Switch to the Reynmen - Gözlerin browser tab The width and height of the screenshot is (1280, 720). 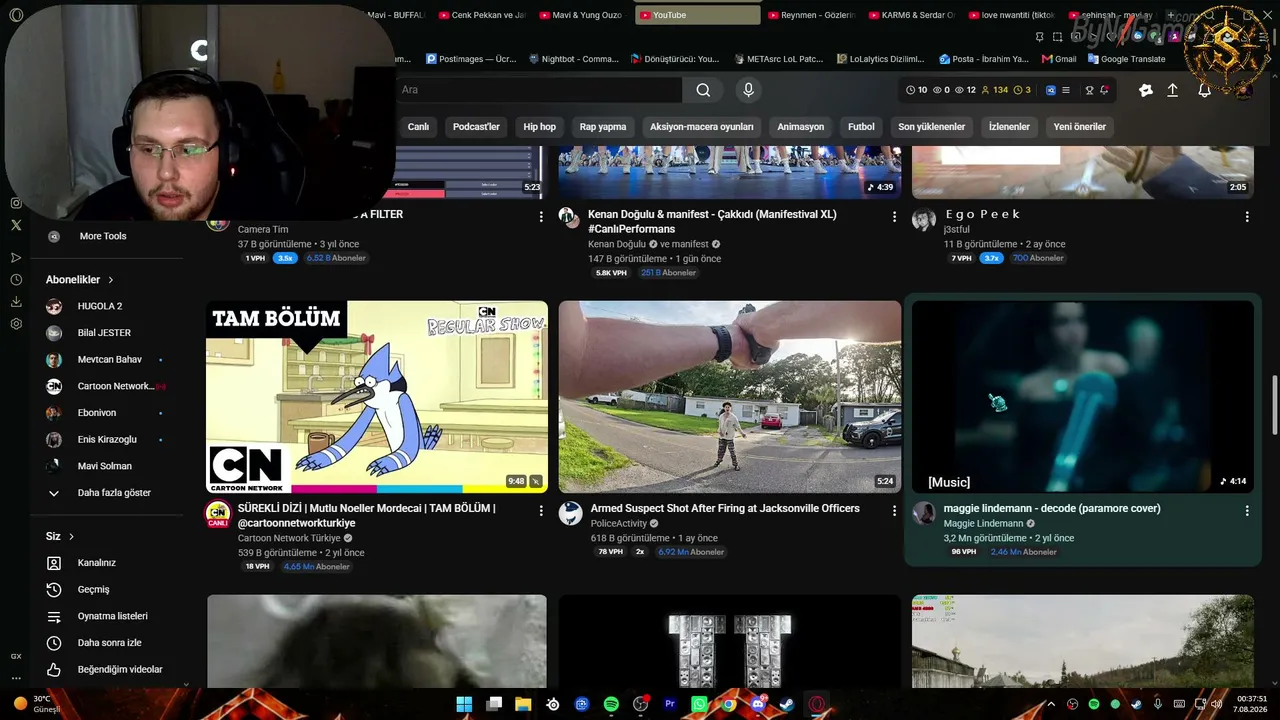click(812, 15)
